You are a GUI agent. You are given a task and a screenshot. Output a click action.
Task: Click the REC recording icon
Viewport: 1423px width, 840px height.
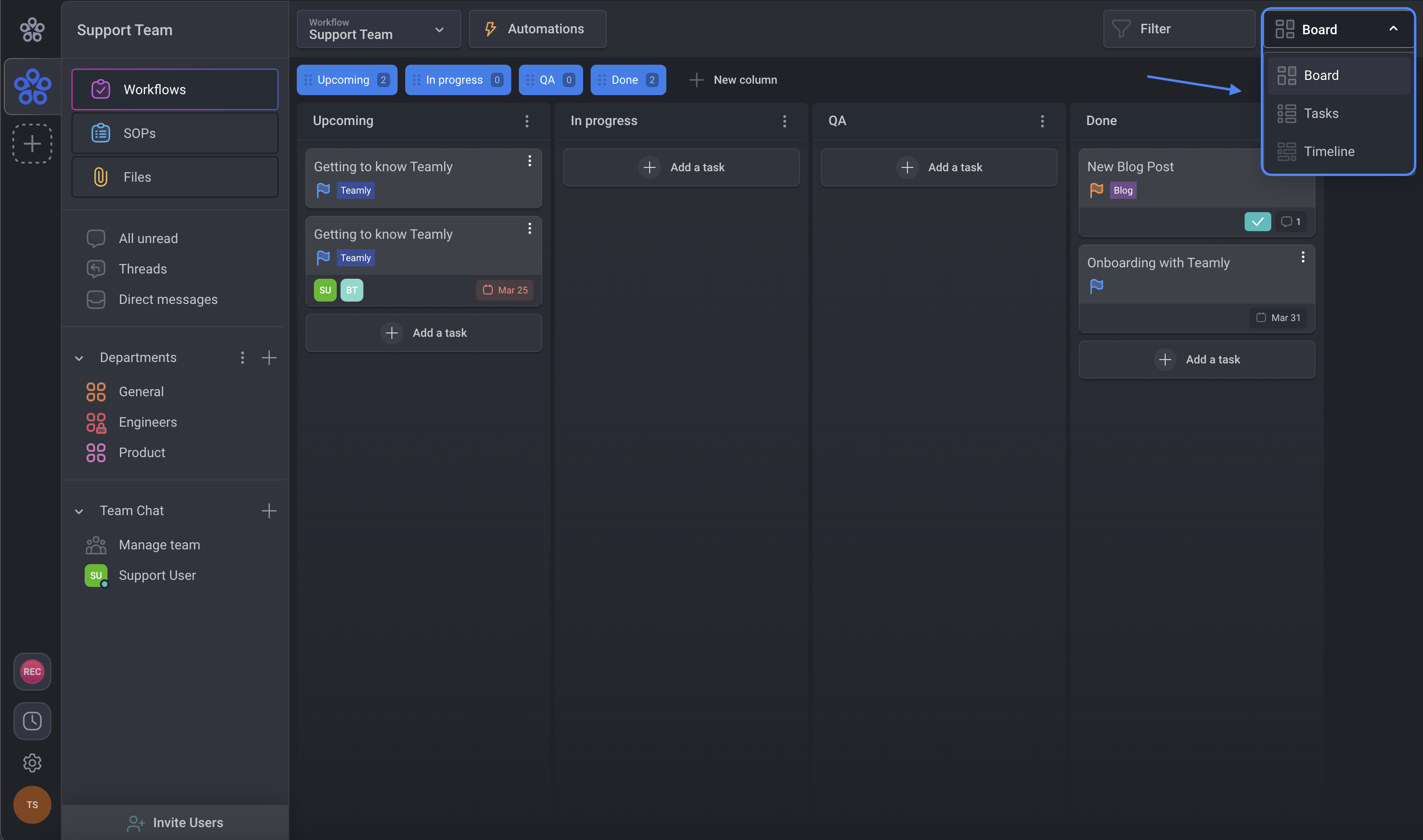coord(32,671)
